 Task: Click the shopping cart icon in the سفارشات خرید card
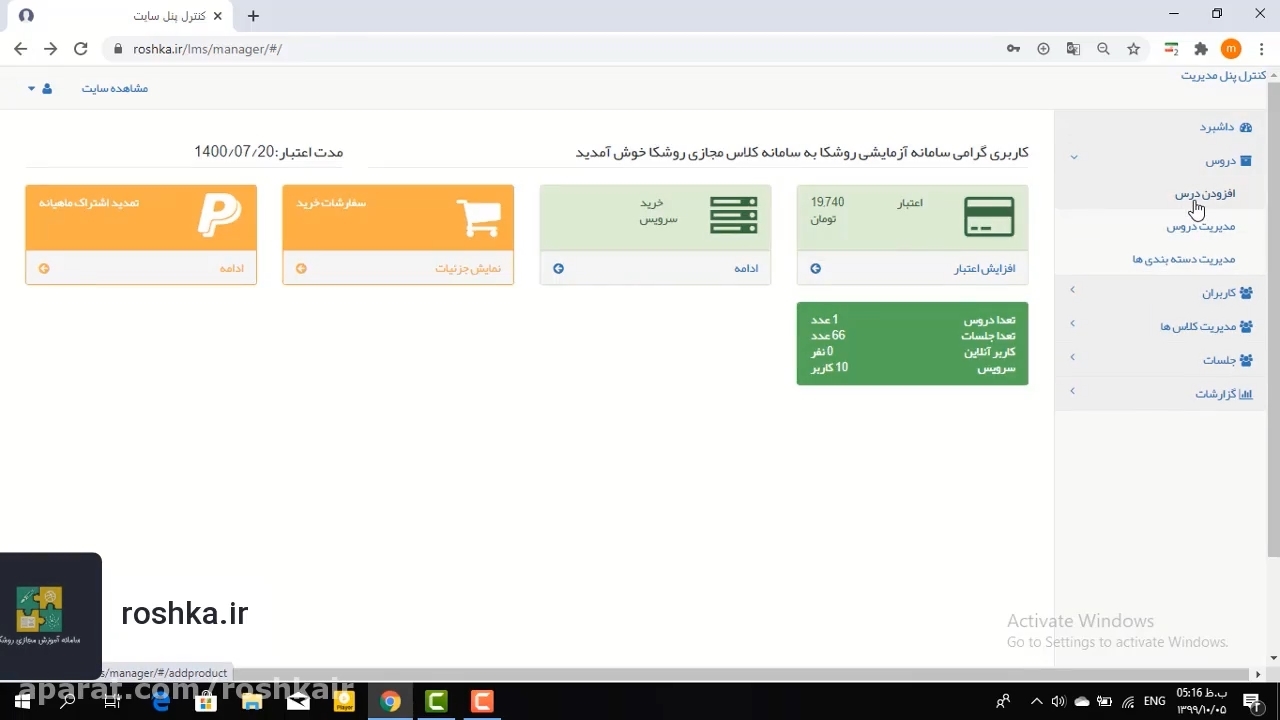click(478, 217)
